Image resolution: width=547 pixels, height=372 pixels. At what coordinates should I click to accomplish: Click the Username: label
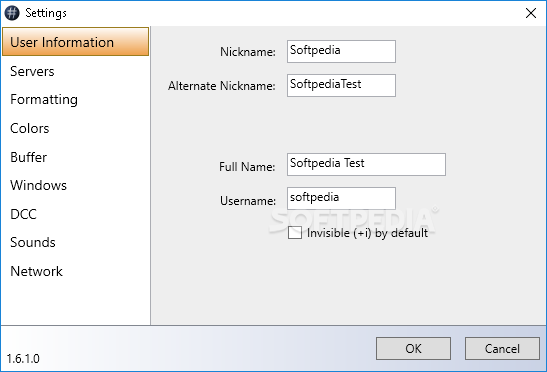click(248, 201)
